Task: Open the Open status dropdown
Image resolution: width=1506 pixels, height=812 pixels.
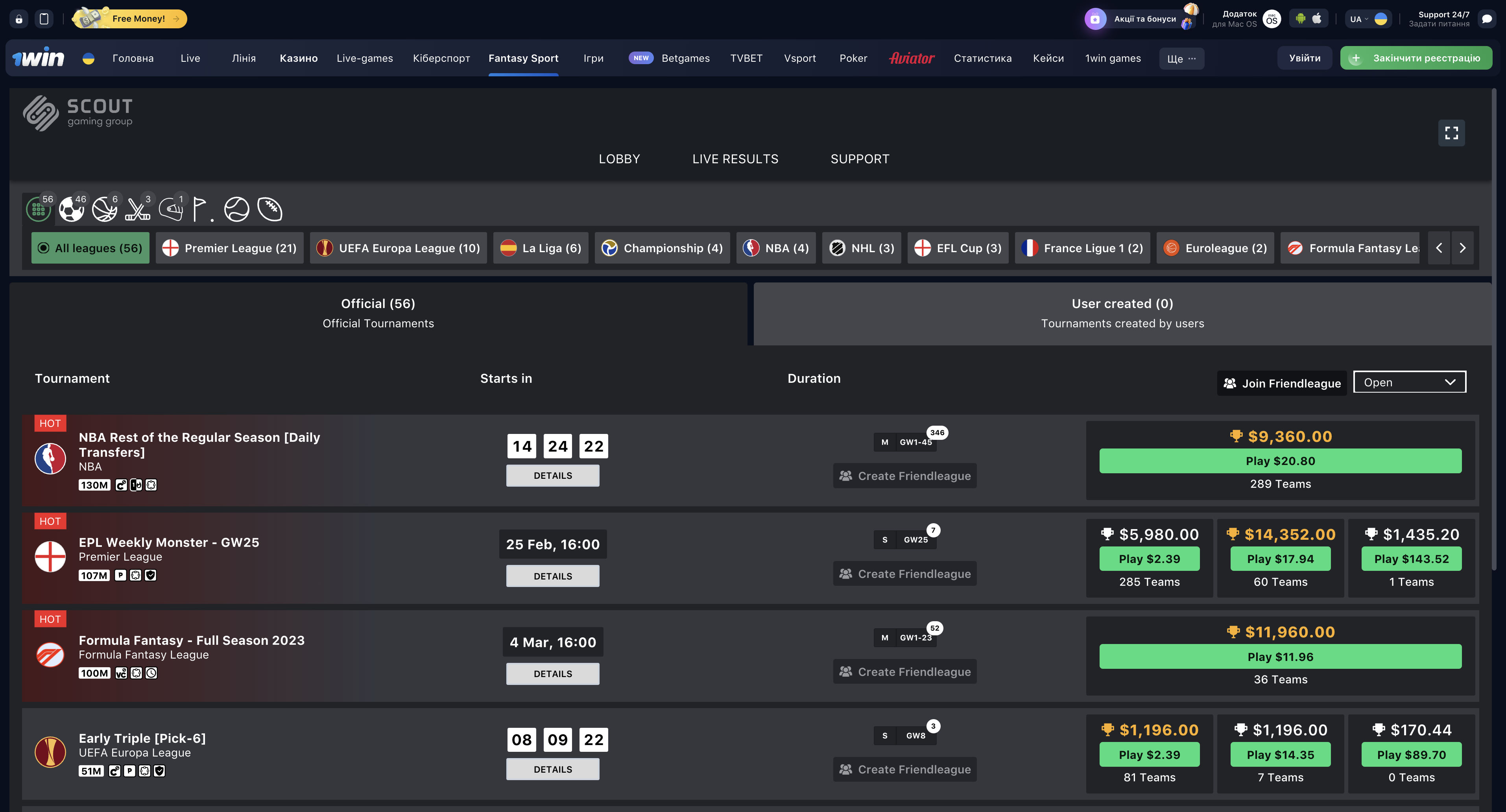Action: click(1409, 382)
